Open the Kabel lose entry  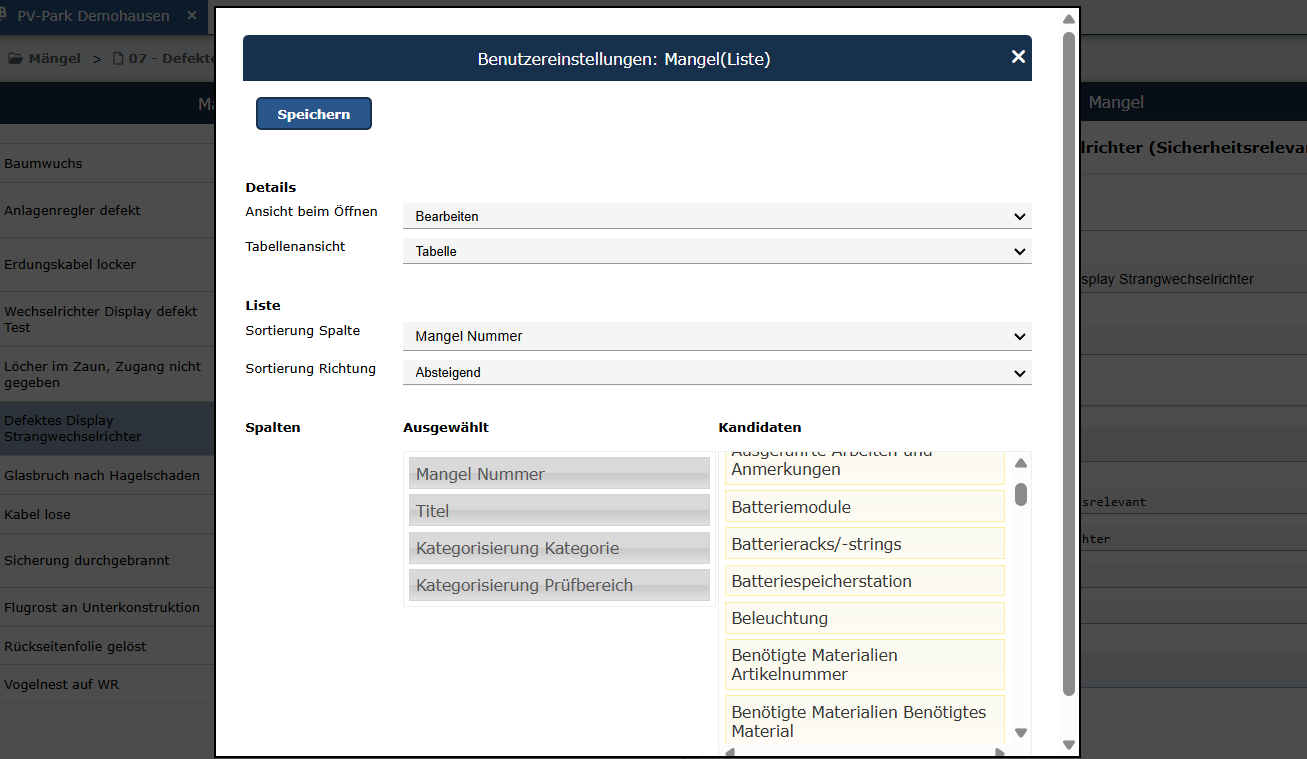pos(107,514)
